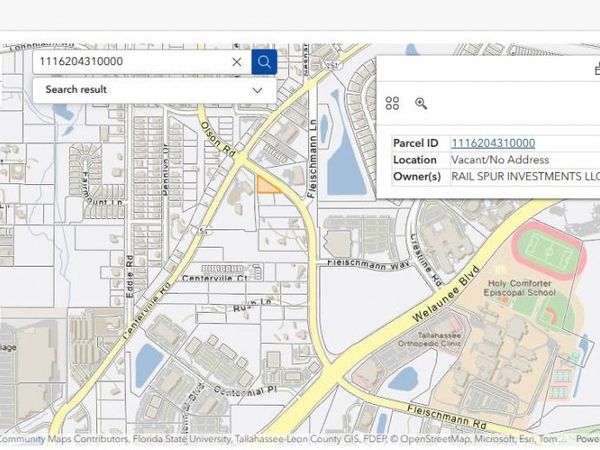Click the Welaunee Blvd road label
600x450 pixels.
point(446,293)
